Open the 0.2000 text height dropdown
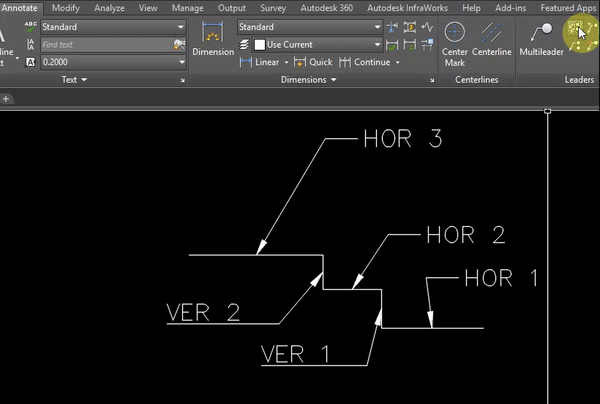Image resolution: width=600 pixels, height=404 pixels. coord(113,62)
